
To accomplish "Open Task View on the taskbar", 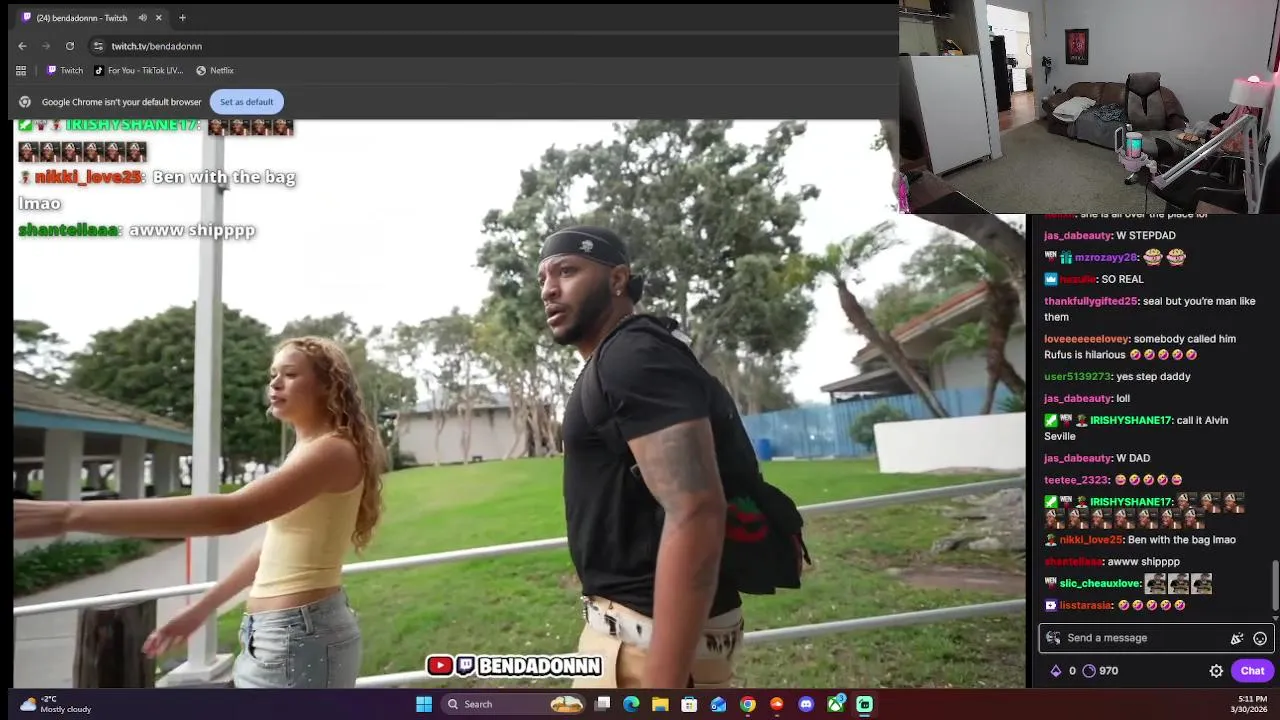I will click(602, 704).
